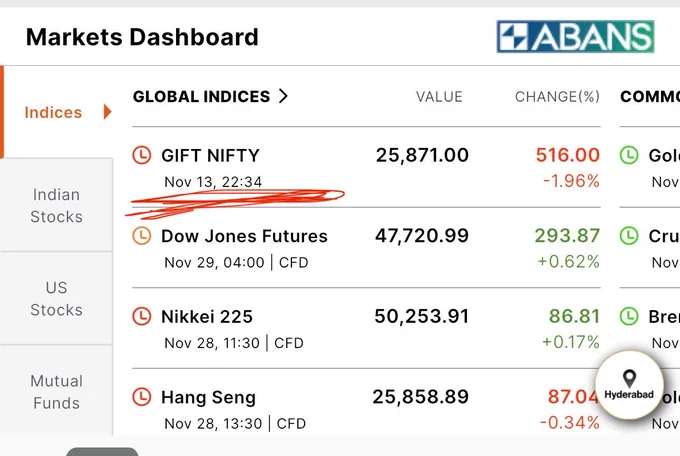Click the Dow Jones Futures clock icon
This screenshot has height=456, width=680.
pos(141,236)
